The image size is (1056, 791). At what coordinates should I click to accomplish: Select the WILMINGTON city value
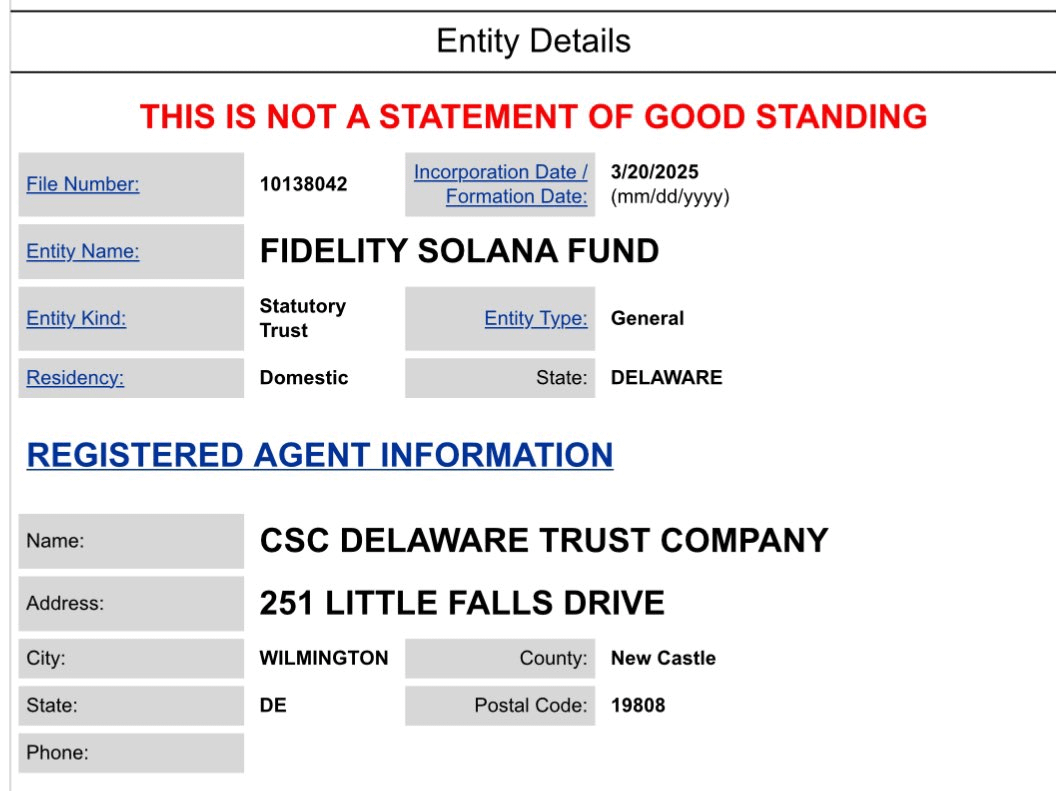click(x=322, y=658)
